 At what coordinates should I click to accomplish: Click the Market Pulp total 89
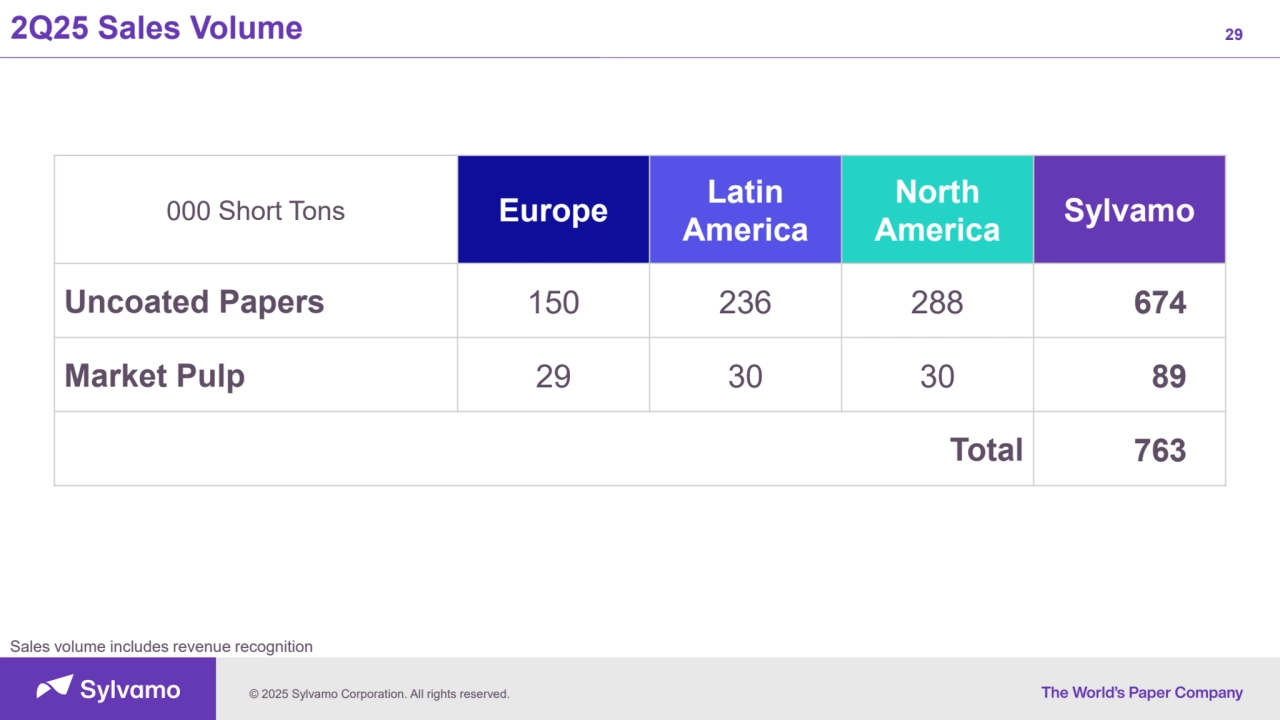[x=1169, y=376]
